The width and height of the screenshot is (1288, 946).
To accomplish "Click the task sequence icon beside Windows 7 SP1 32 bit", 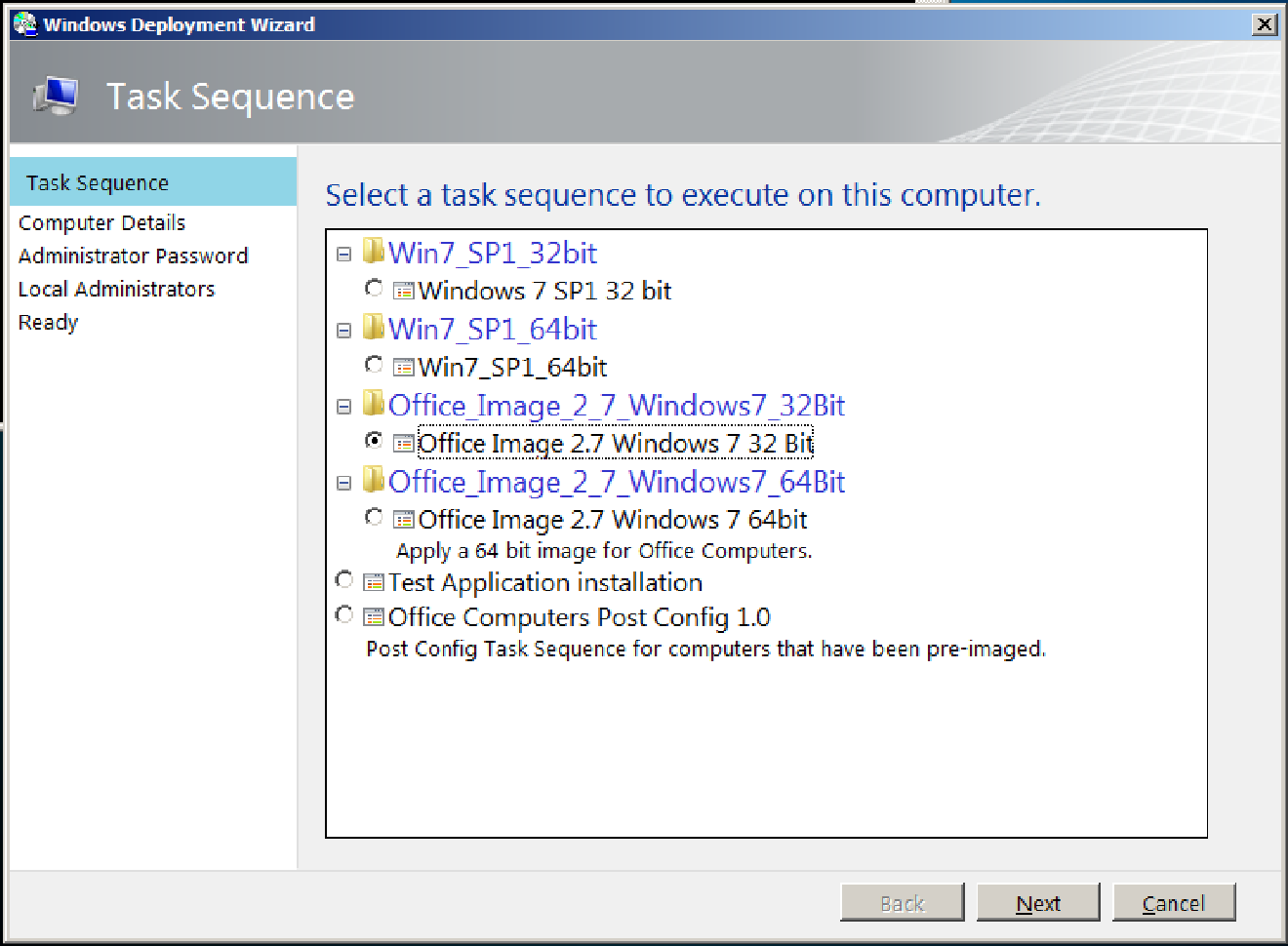I will 404,289.
